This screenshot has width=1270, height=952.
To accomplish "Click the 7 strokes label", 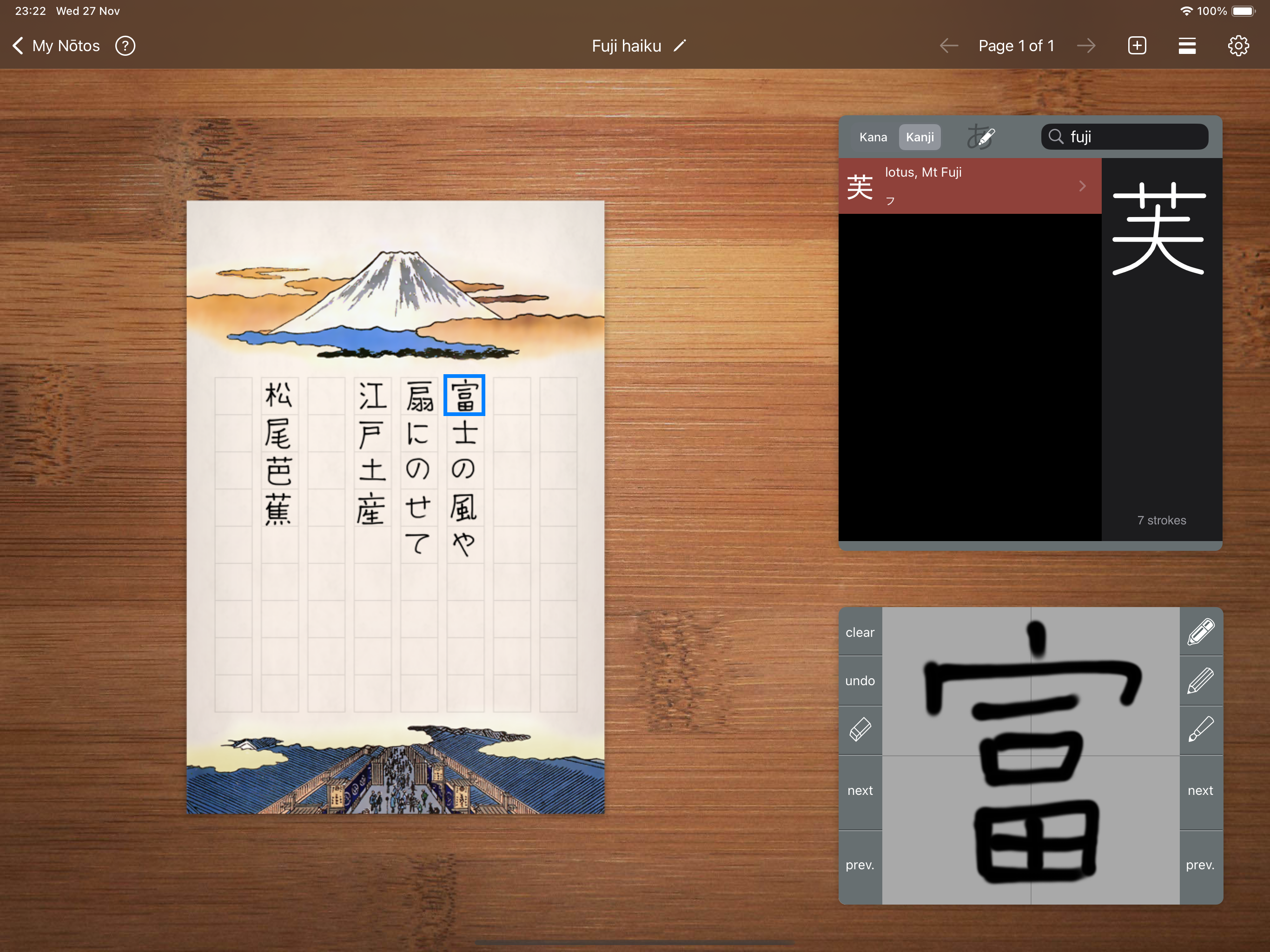I will tap(1162, 520).
